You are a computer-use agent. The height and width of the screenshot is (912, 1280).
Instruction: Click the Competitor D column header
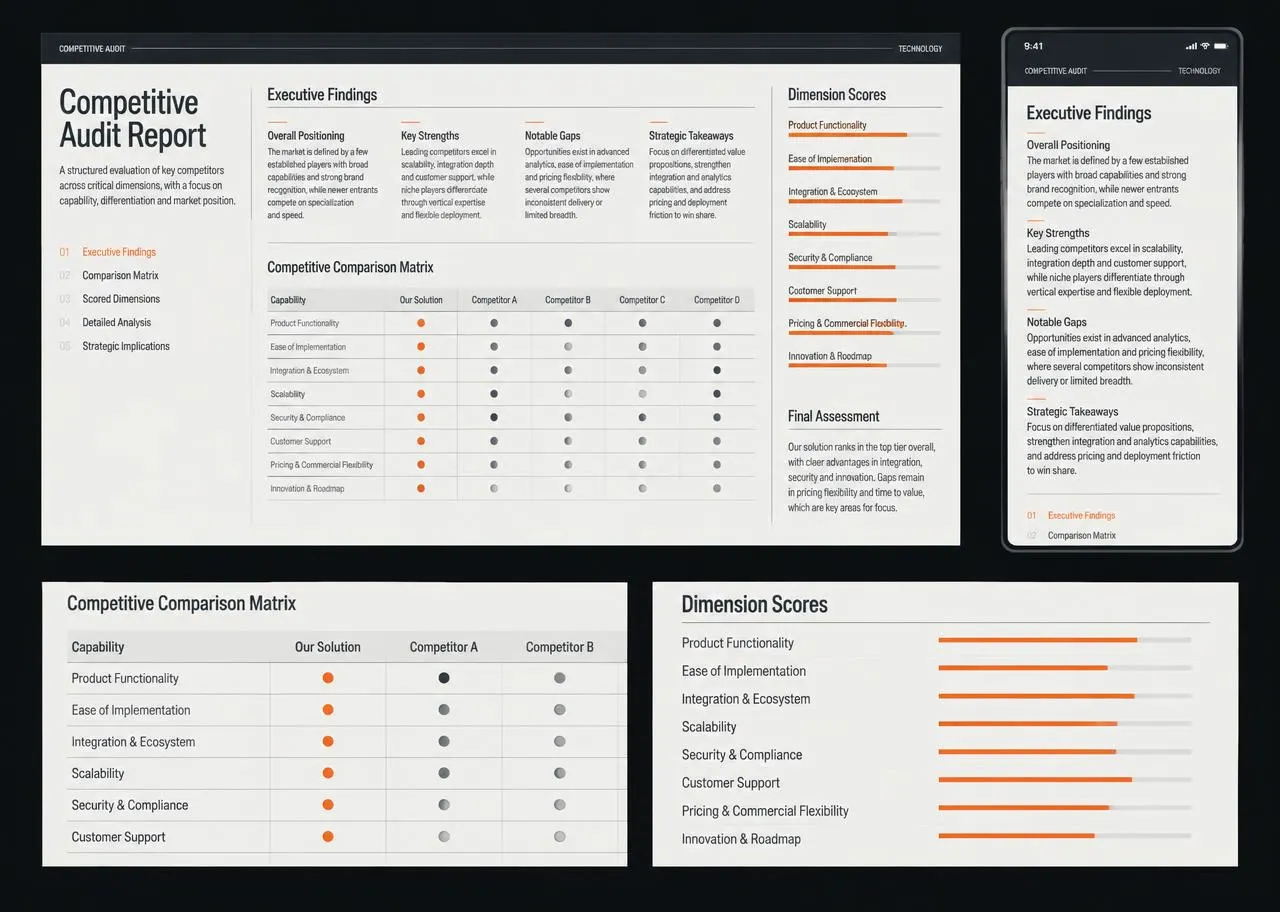point(717,300)
